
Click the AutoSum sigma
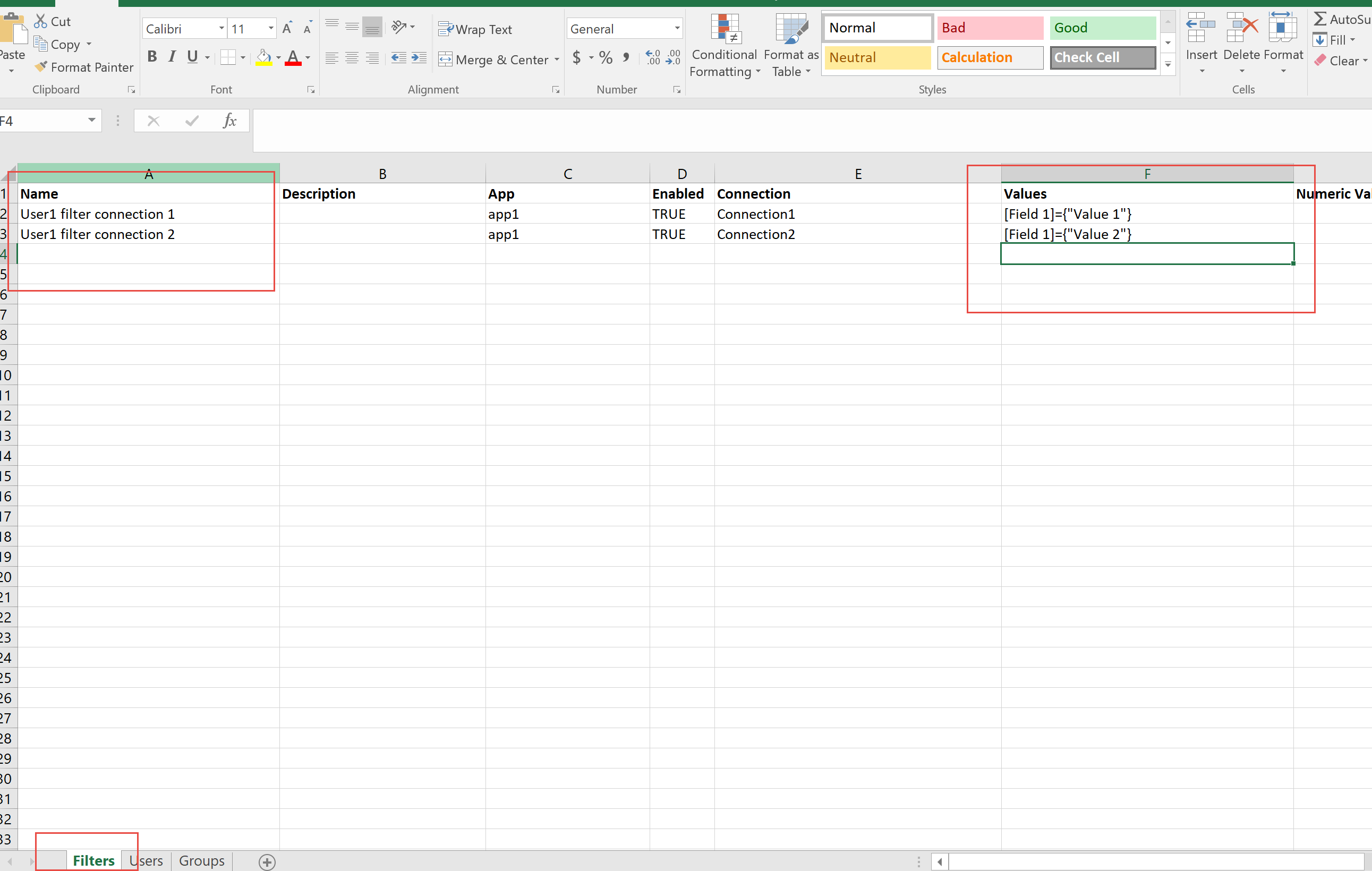(x=1320, y=19)
